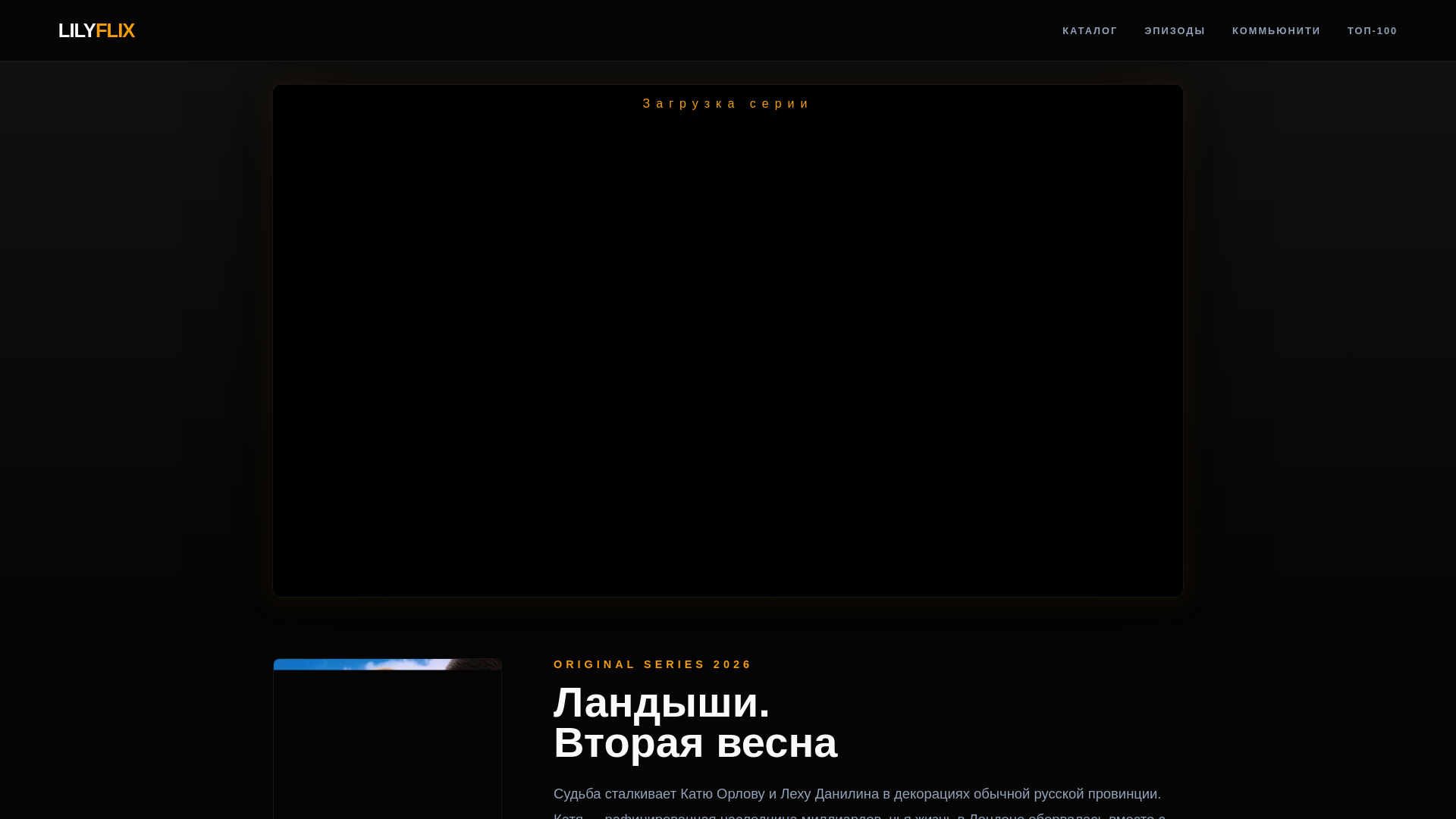The width and height of the screenshot is (1456, 819).
Task: Open the Каталог menu item
Action: click(1090, 31)
